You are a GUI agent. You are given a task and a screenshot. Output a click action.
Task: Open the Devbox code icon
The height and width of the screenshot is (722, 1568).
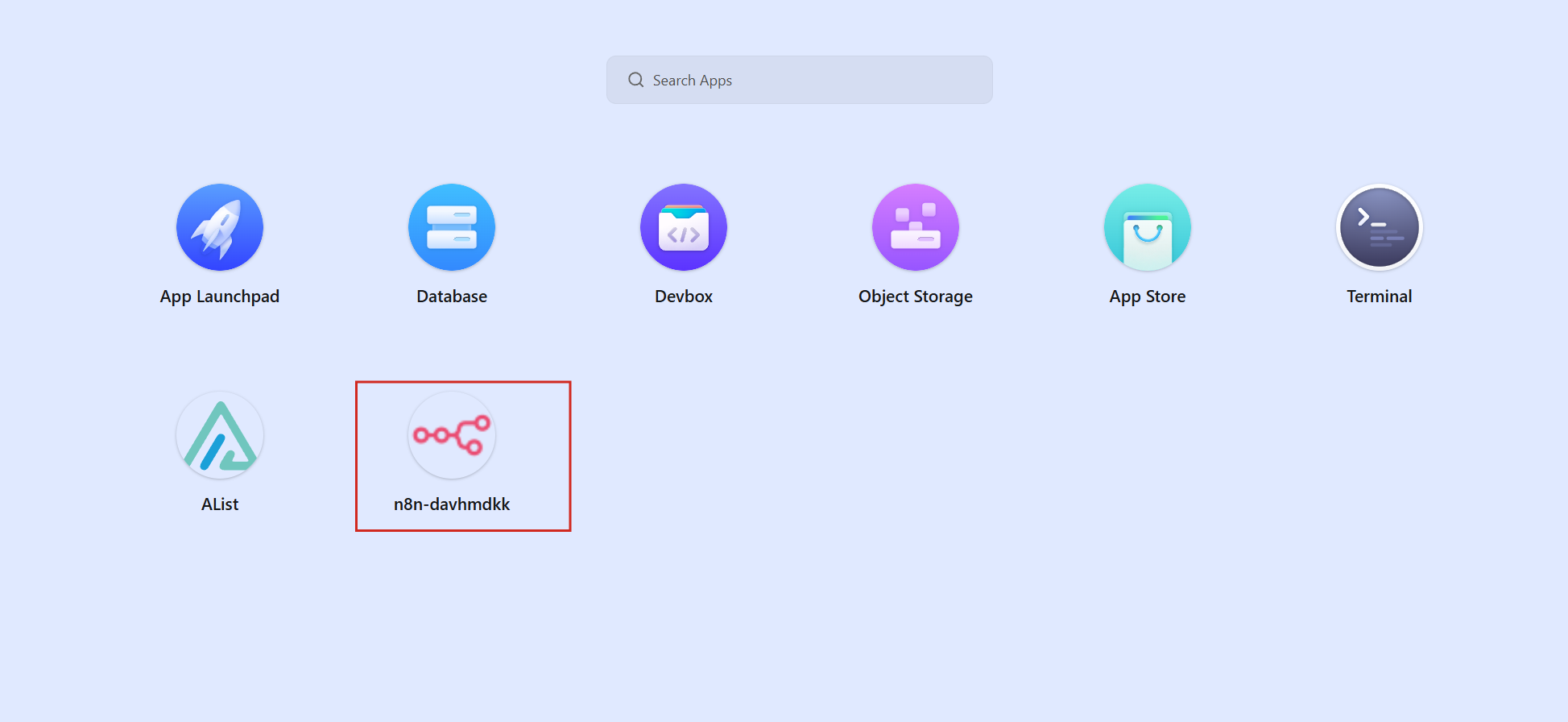pos(684,227)
